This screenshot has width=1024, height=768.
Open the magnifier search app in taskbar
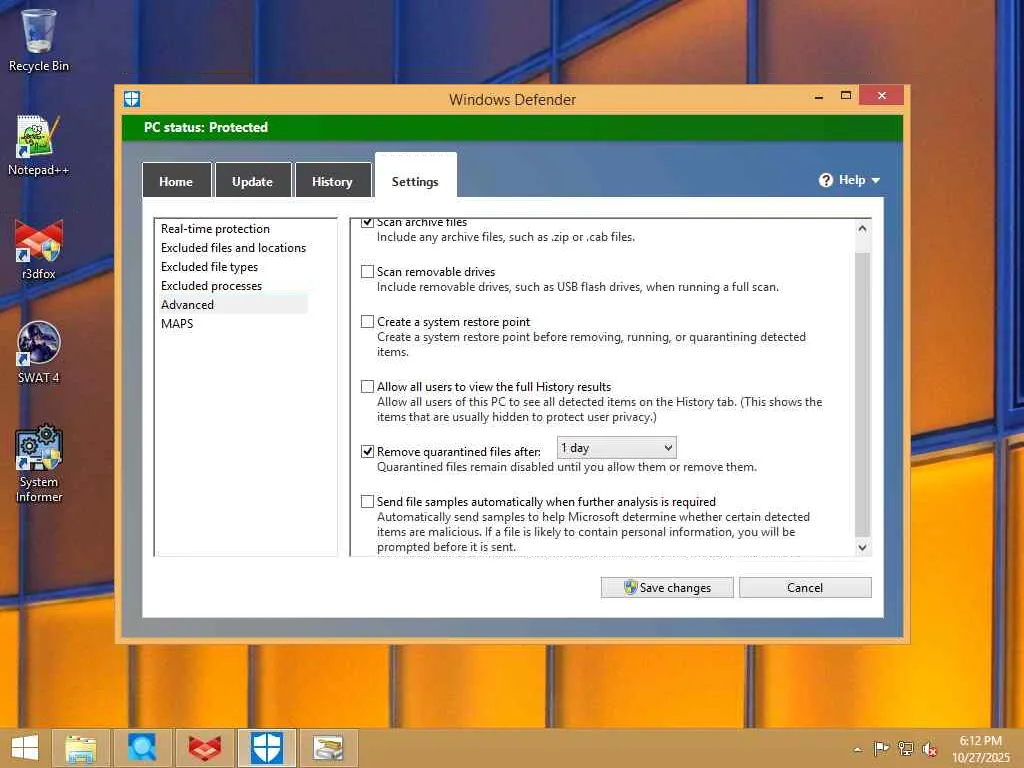coord(142,748)
